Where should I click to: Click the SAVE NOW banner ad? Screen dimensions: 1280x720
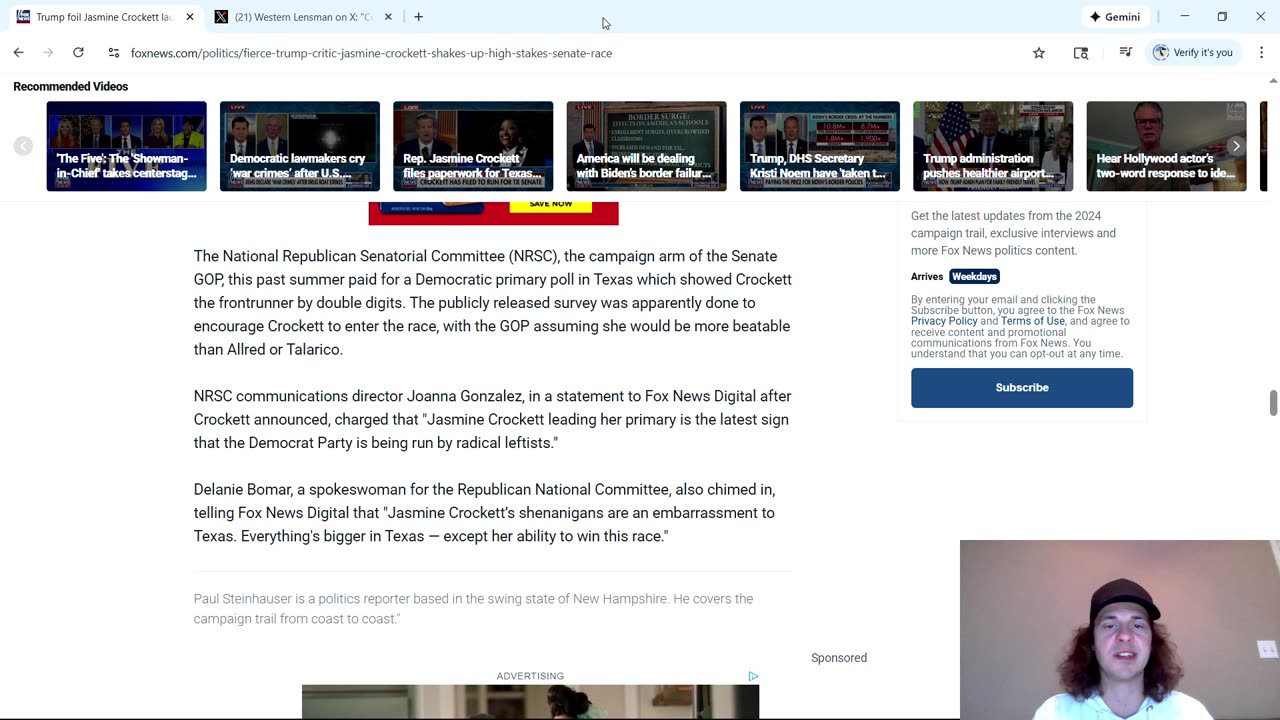pos(493,213)
